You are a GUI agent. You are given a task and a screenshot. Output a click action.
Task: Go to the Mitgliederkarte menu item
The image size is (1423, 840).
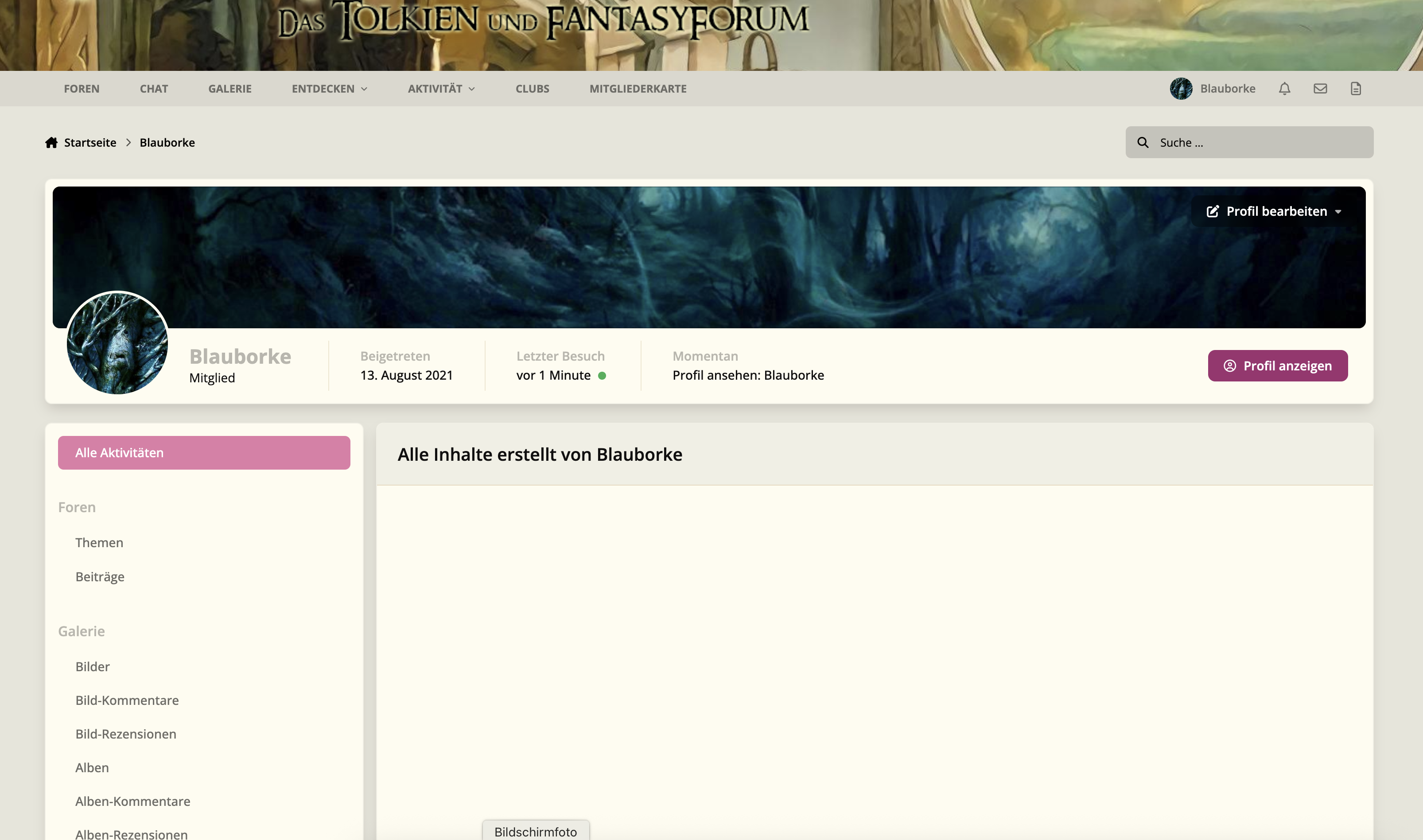[x=638, y=89]
